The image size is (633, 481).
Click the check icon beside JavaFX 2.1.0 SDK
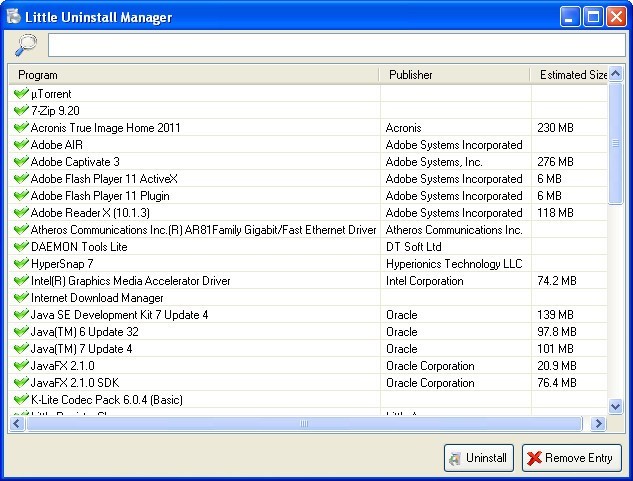click(21, 382)
